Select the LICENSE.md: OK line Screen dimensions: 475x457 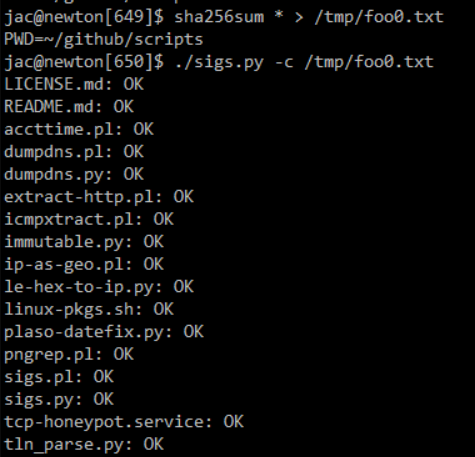tap(74, 84)
